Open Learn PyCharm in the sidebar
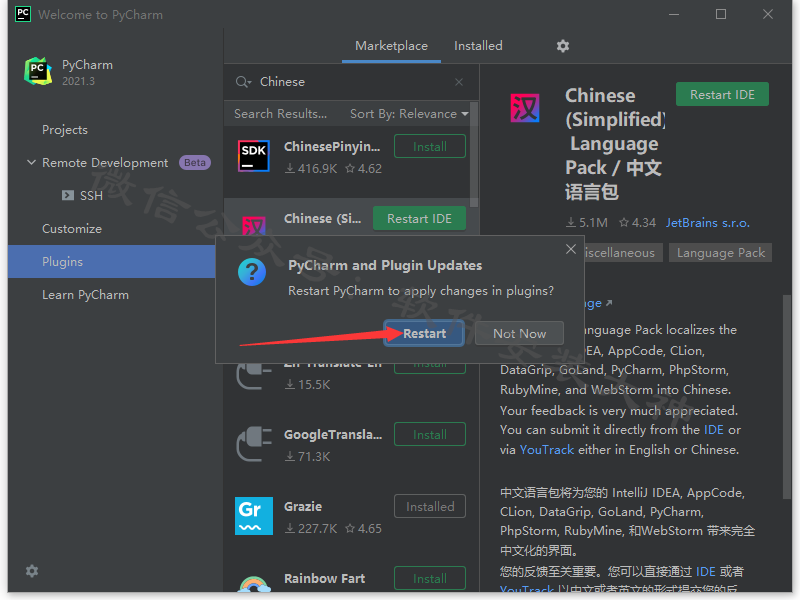This screenshot has width=800, height=600. tap(85, 295)
